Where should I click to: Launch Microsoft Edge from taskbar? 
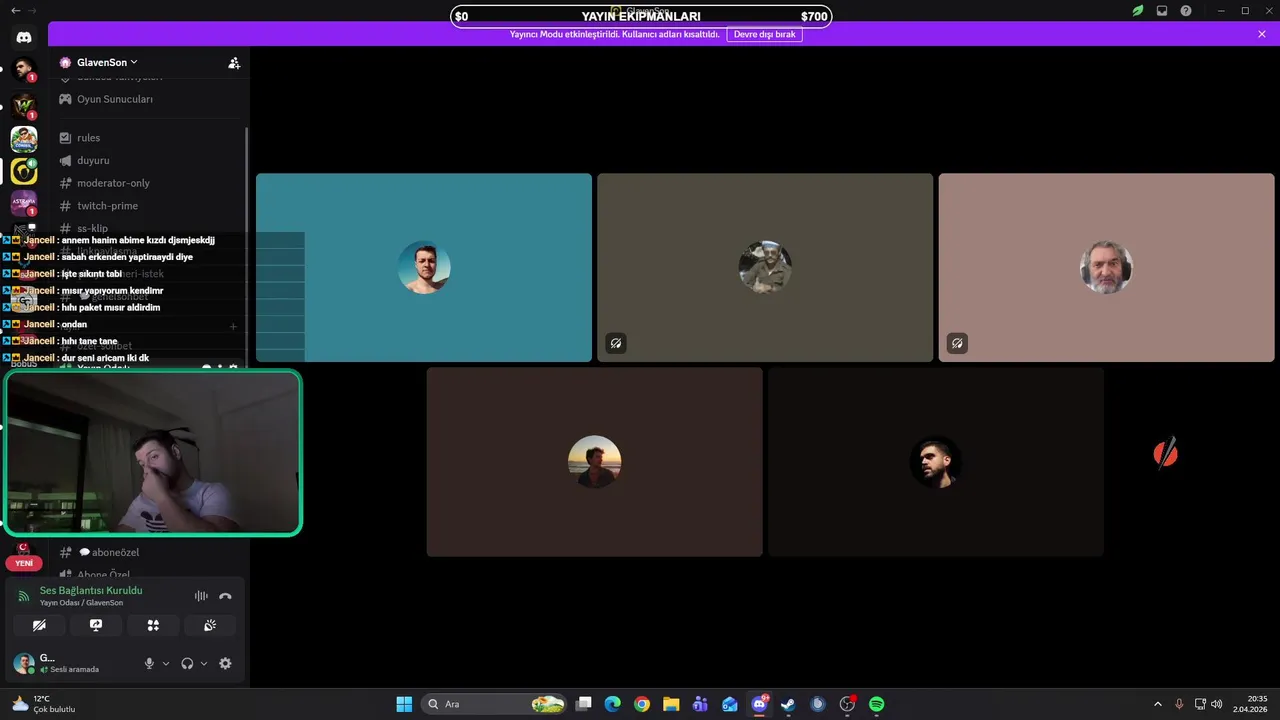pos(613,704)
